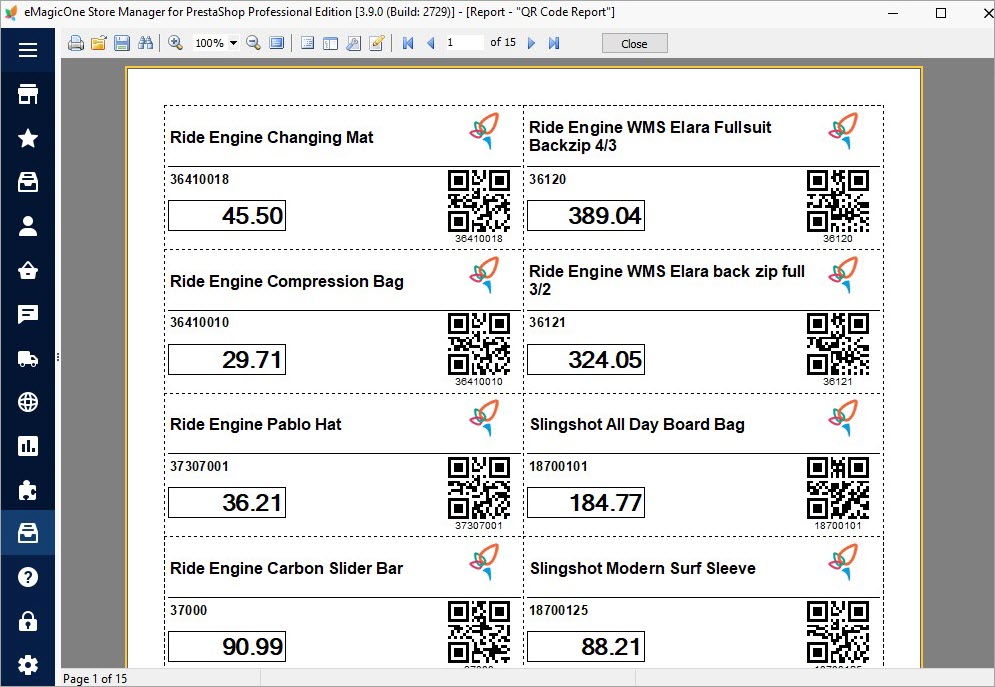Show the thumbnails panel icon
The width and height of the screenshot is (995, 687).
coord(330,43)
